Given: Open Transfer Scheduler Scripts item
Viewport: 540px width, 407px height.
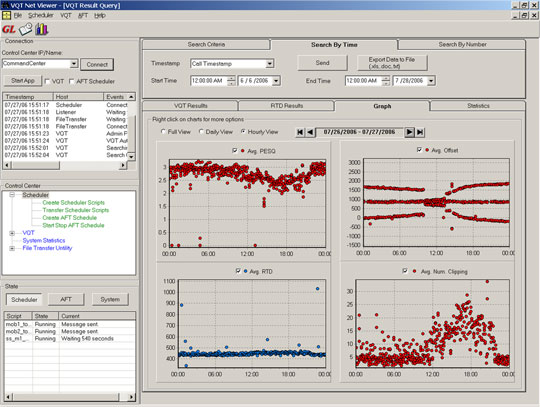Looking at the screenshot, I should coord(75,210).
